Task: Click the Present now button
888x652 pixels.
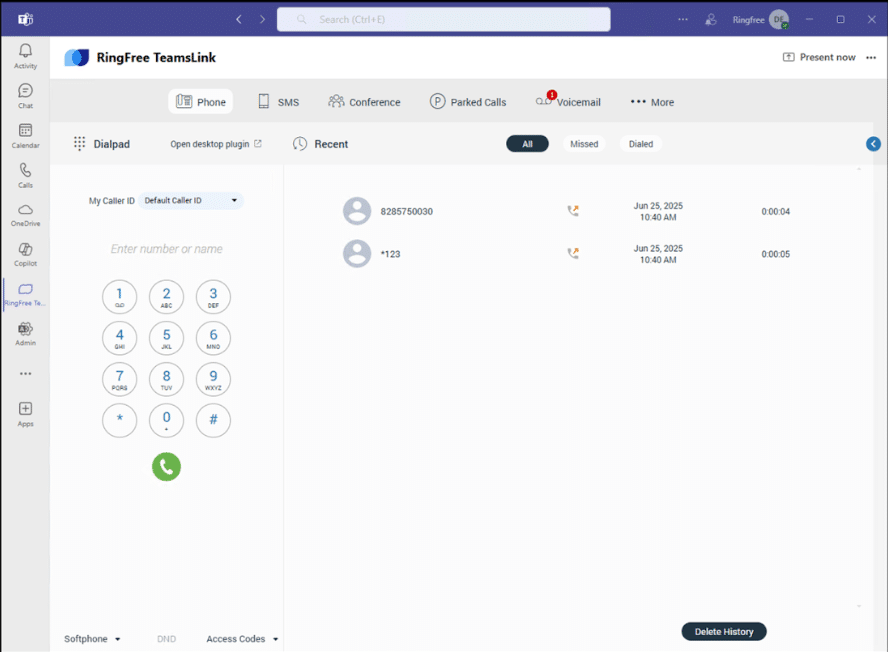Action: [x=819, y=57]
